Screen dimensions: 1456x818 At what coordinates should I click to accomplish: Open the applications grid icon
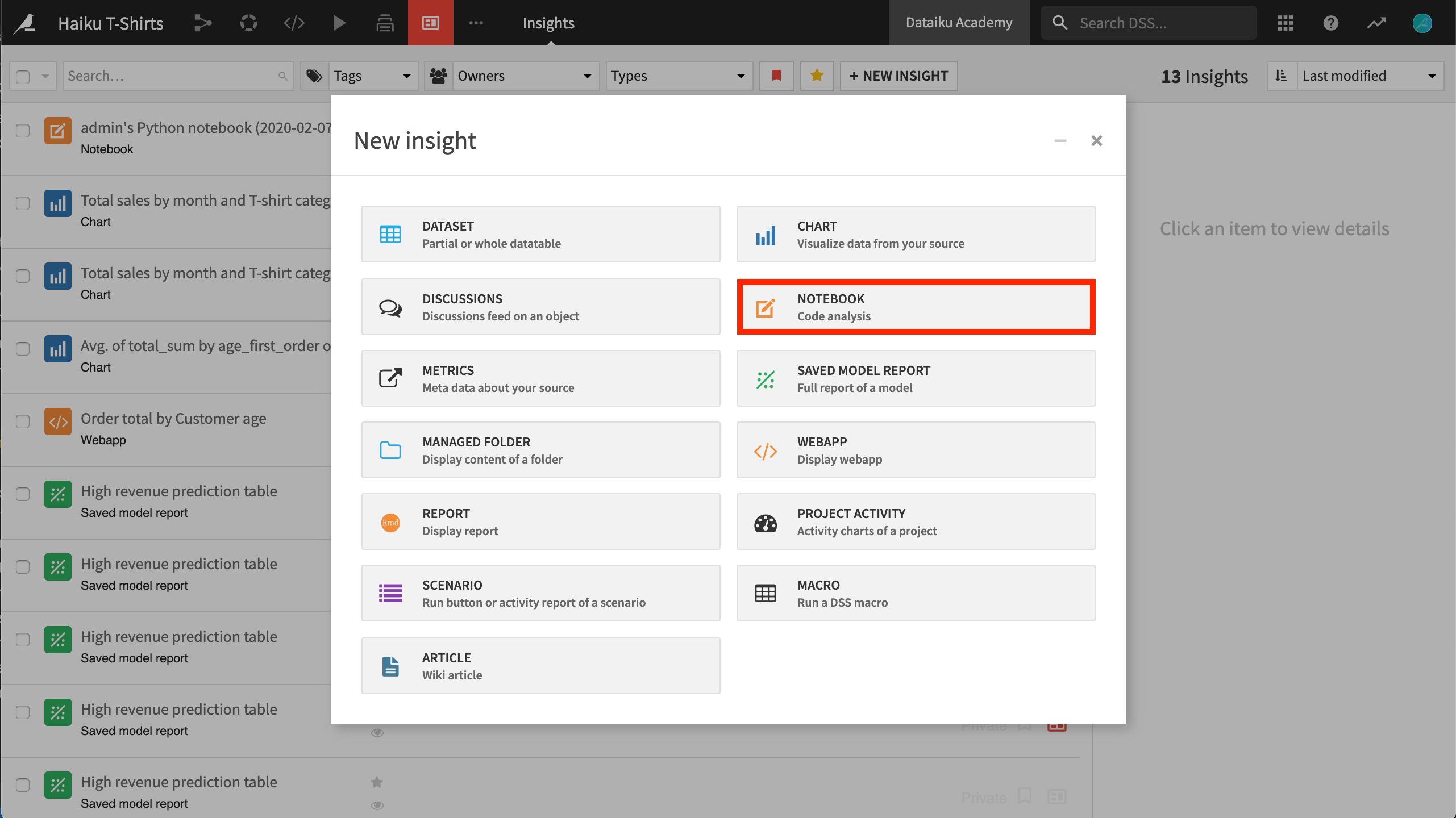pos(1285,23)
